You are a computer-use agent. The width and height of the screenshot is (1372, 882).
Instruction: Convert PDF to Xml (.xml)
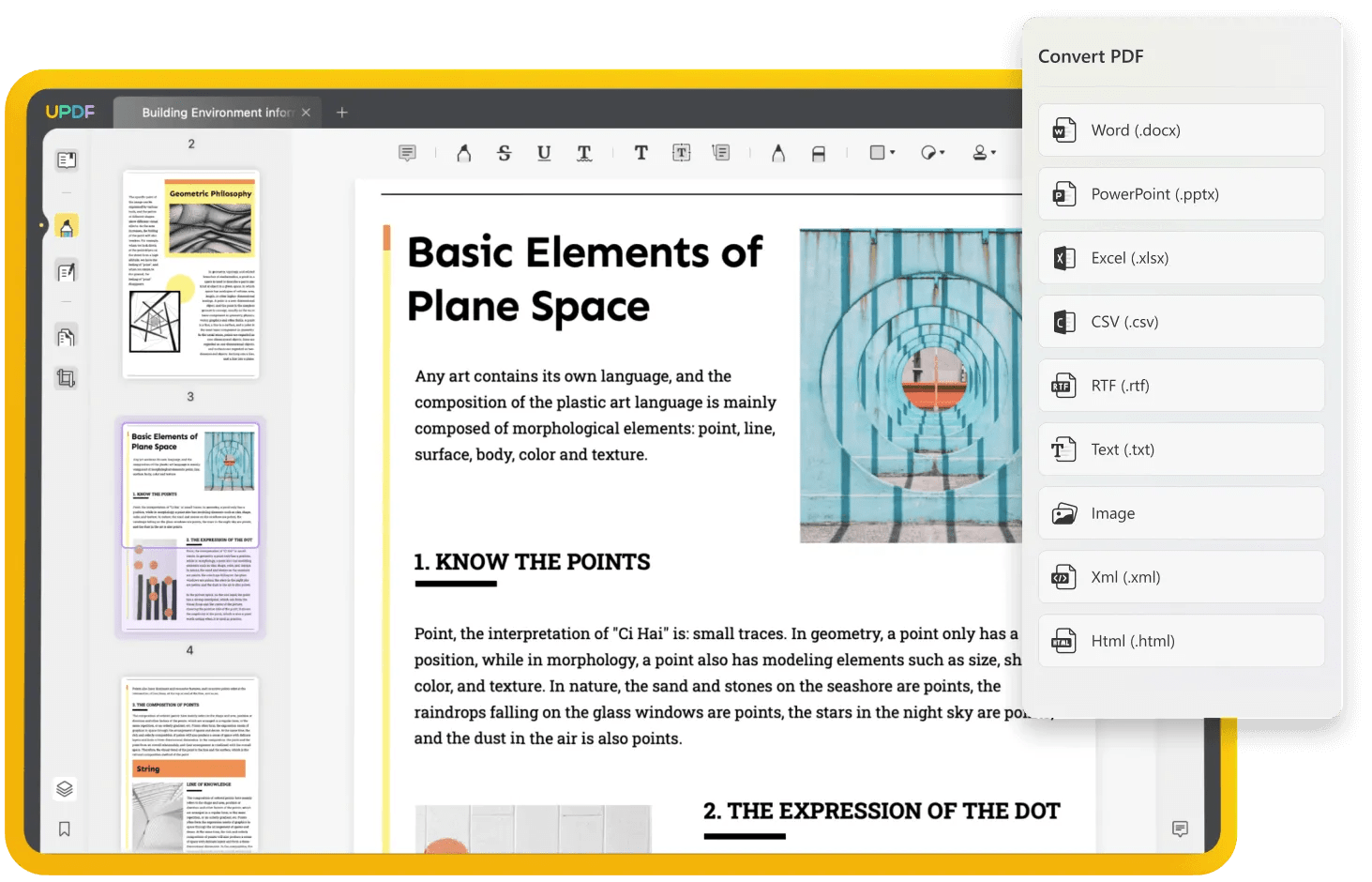coord(1182,577)
